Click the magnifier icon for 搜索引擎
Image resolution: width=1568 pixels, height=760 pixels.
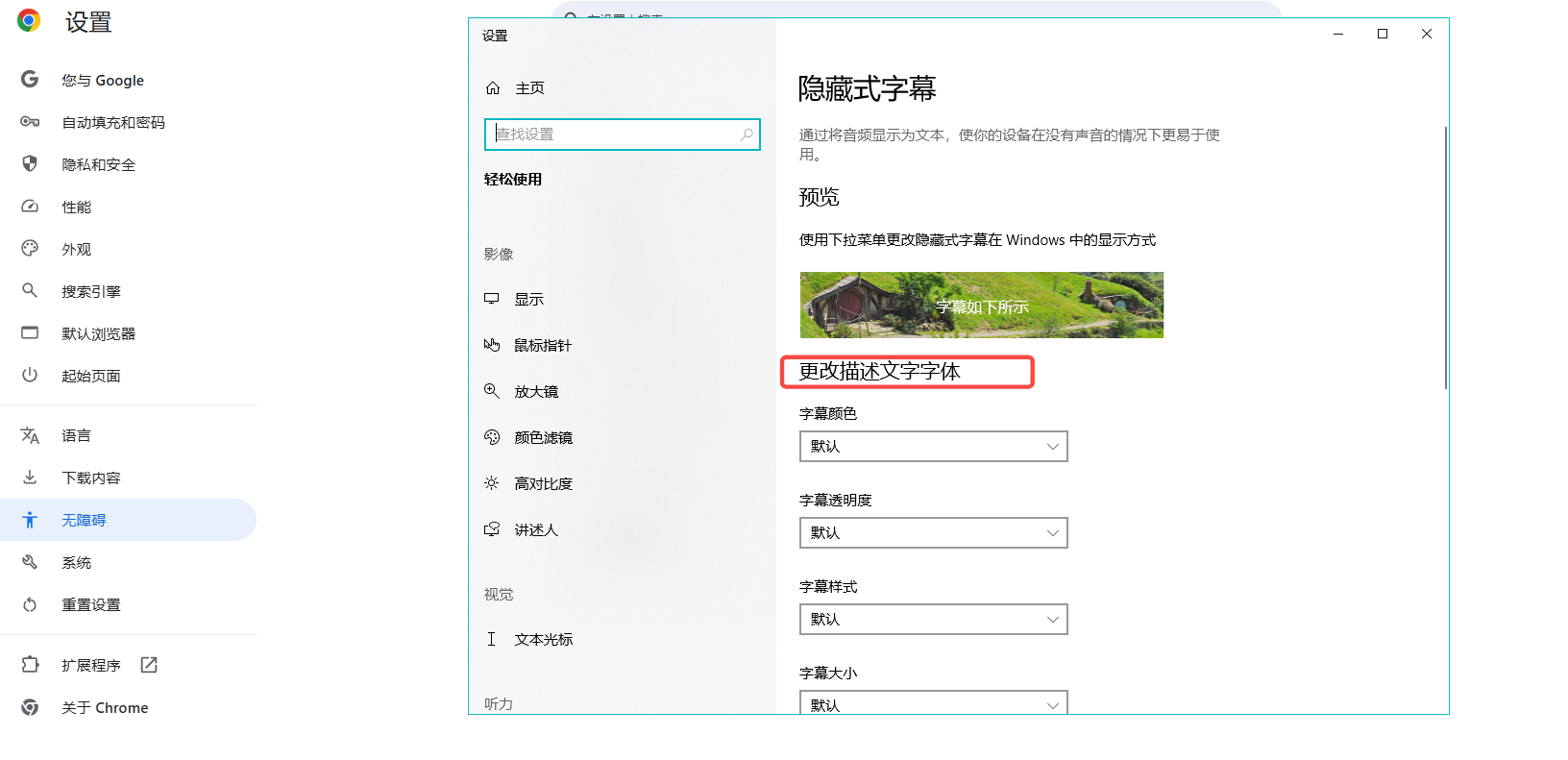(30, 290)
